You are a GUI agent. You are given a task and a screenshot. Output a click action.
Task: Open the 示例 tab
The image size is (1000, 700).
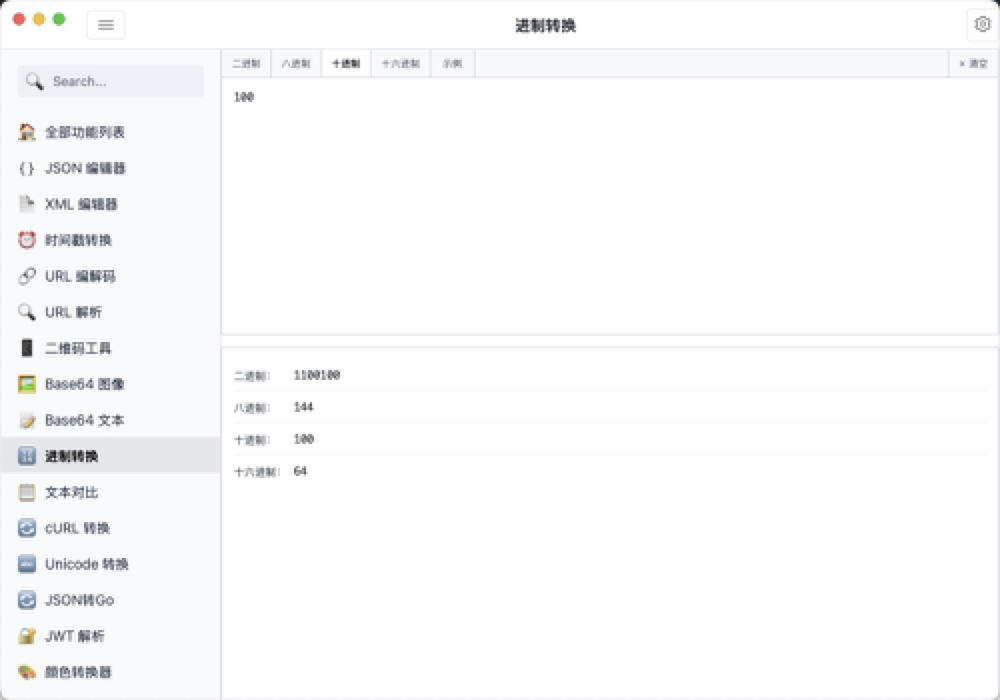tap(451, 62)
